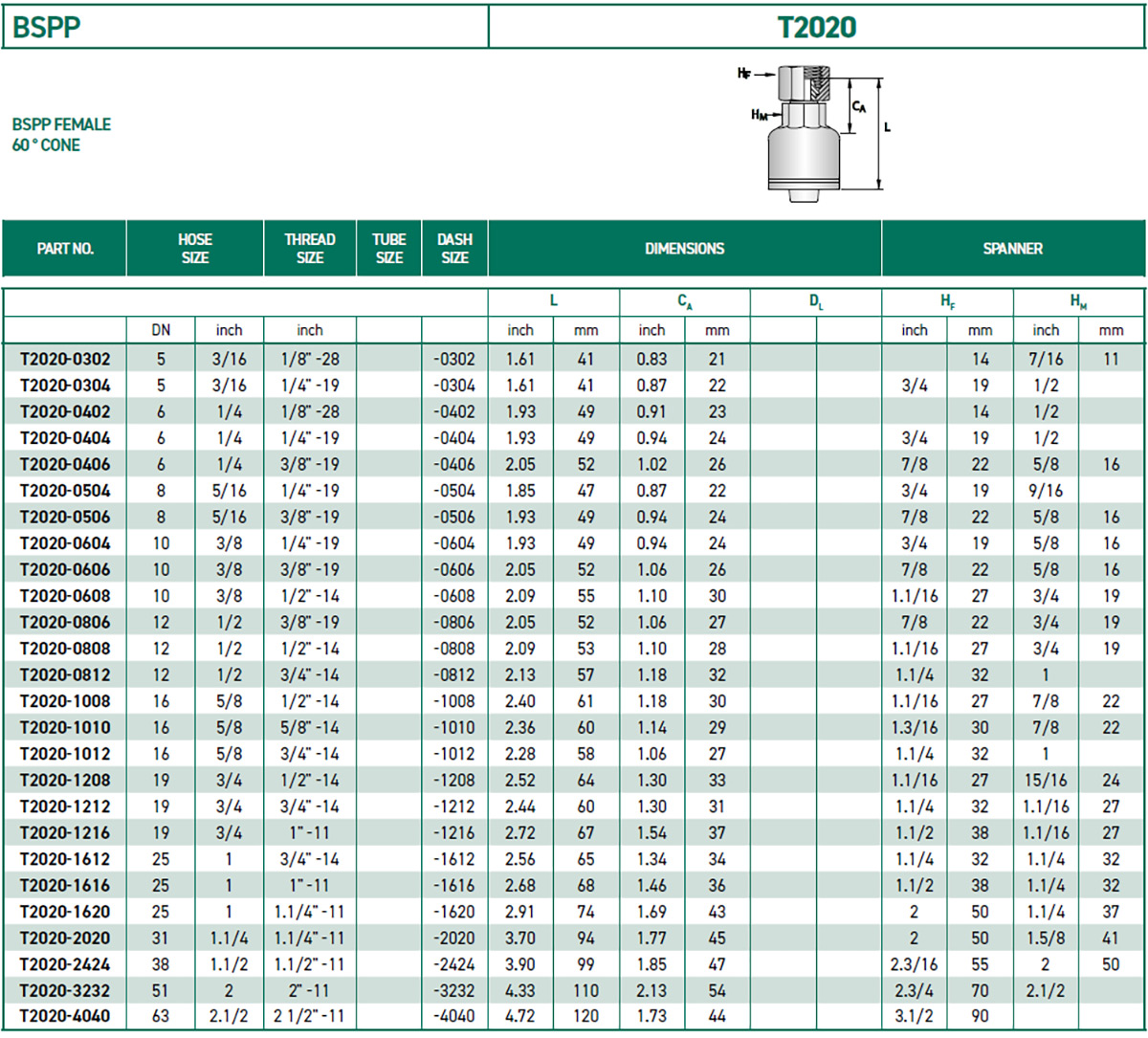Click the fitting diagram illustration

[x=814, y=132]
